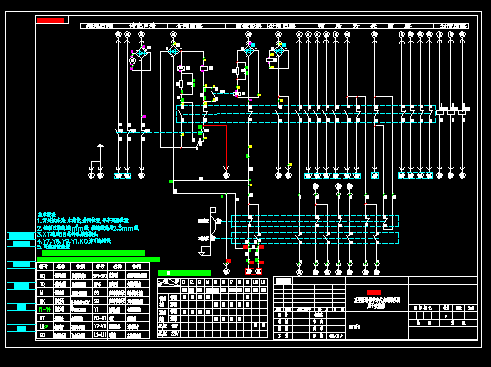Click the motor symbol circle marked M
The width and height of the screenshot is (491, 367).
pyautogui.click(x=132, y=60)
